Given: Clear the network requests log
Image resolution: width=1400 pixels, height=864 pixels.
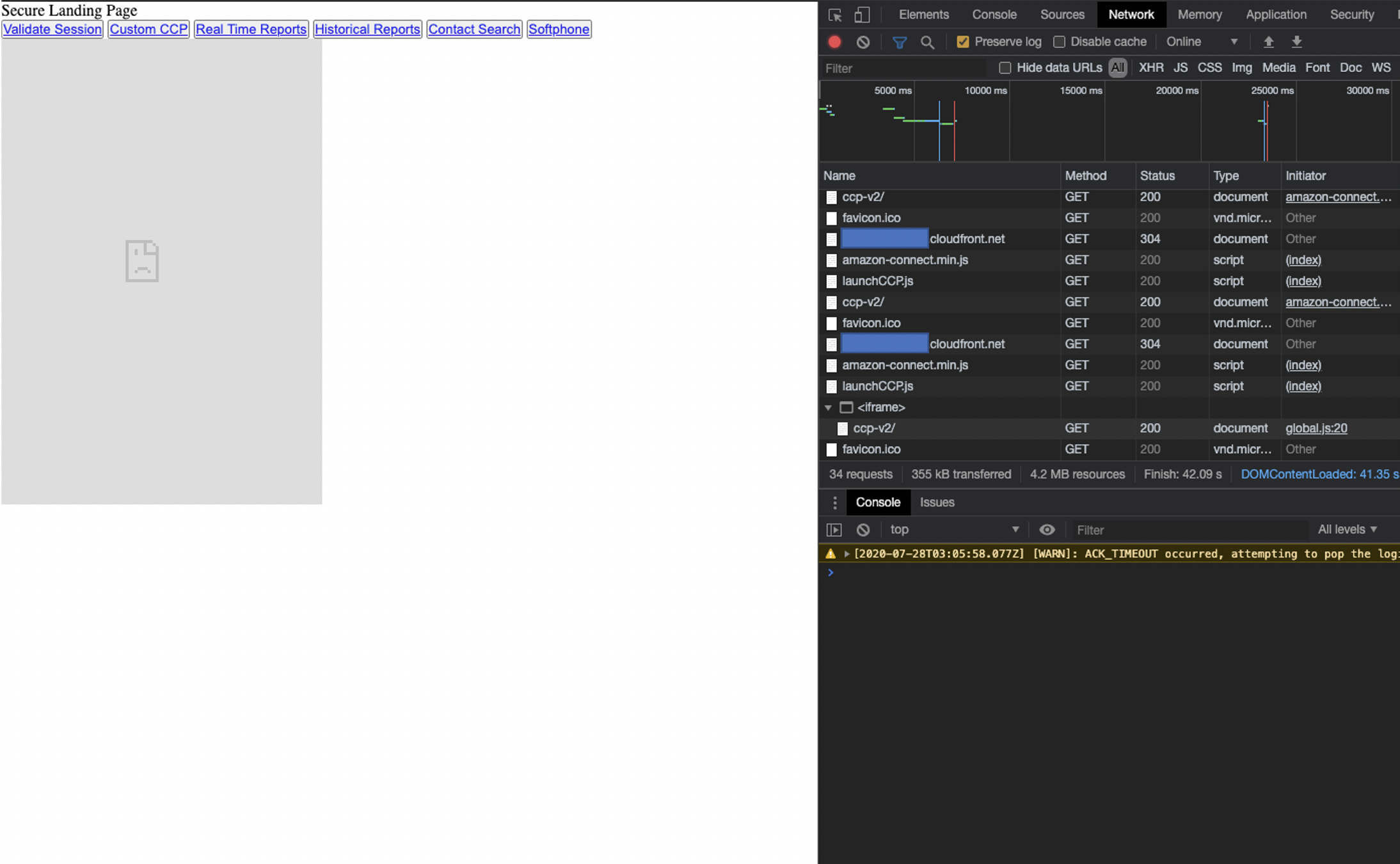Looking at the screenshot, I should [x=863, y=41].
